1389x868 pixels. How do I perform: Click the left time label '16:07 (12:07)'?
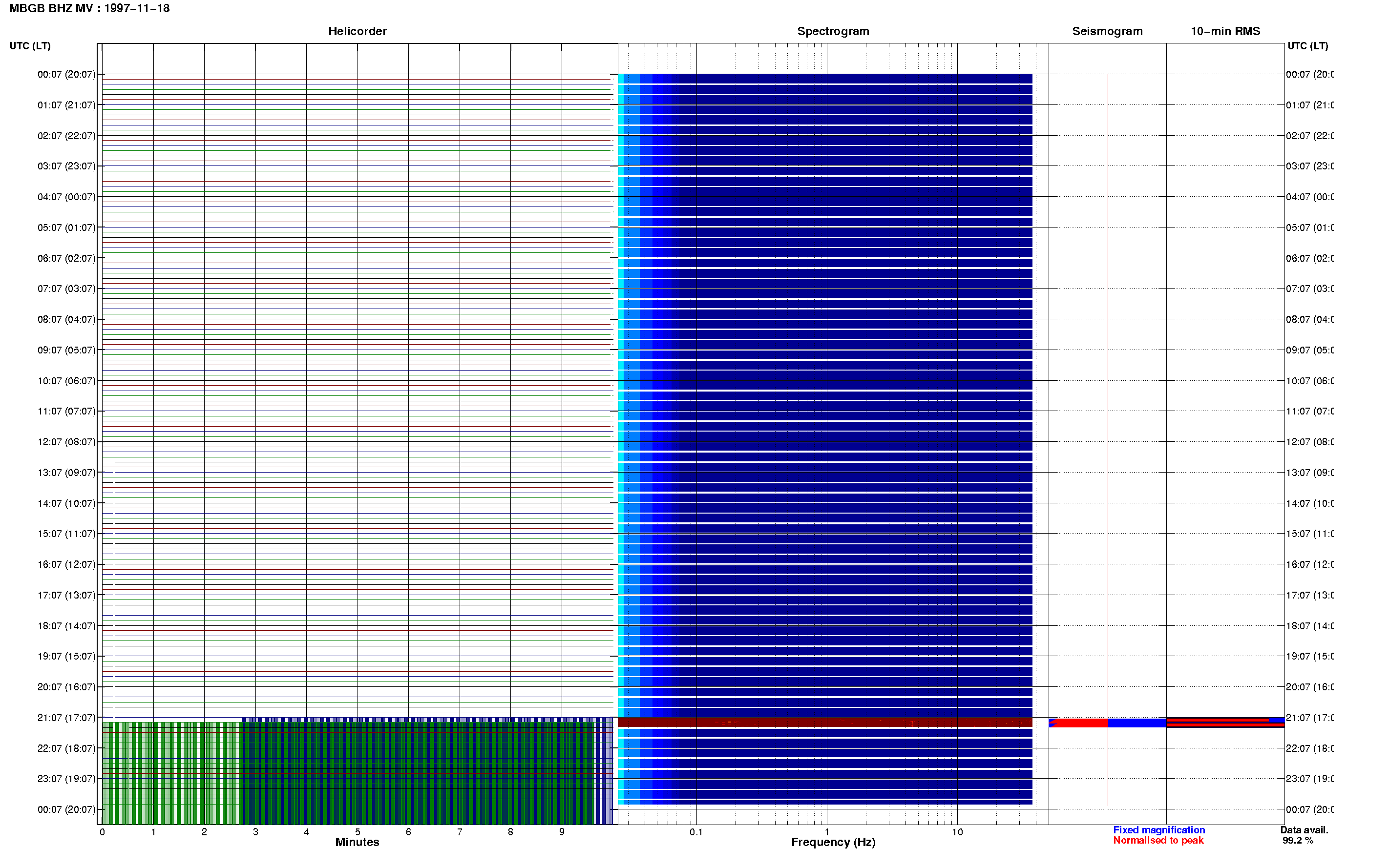point(66,565)
